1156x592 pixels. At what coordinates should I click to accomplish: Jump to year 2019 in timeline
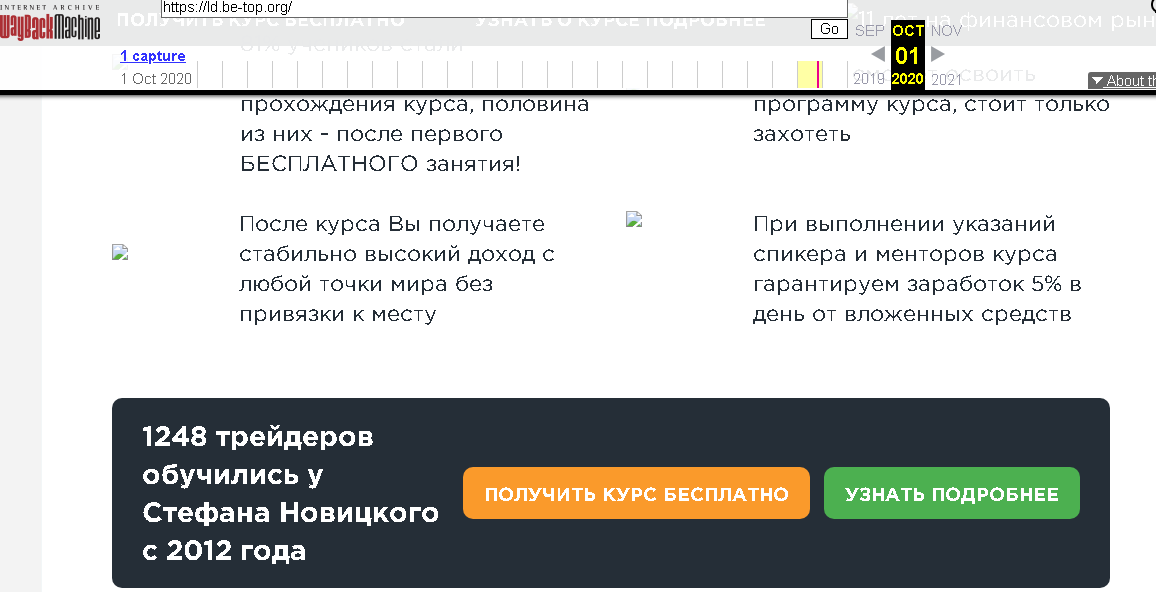point(868,79)
